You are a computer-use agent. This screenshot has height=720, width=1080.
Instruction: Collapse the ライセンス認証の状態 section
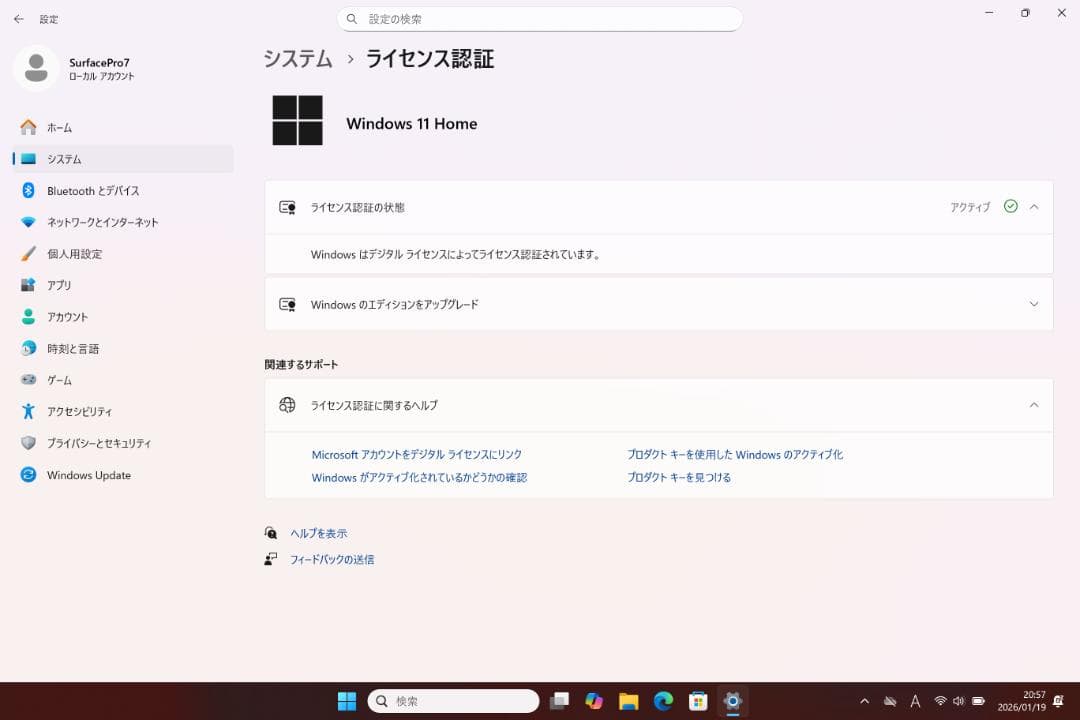pos(1034,207)
